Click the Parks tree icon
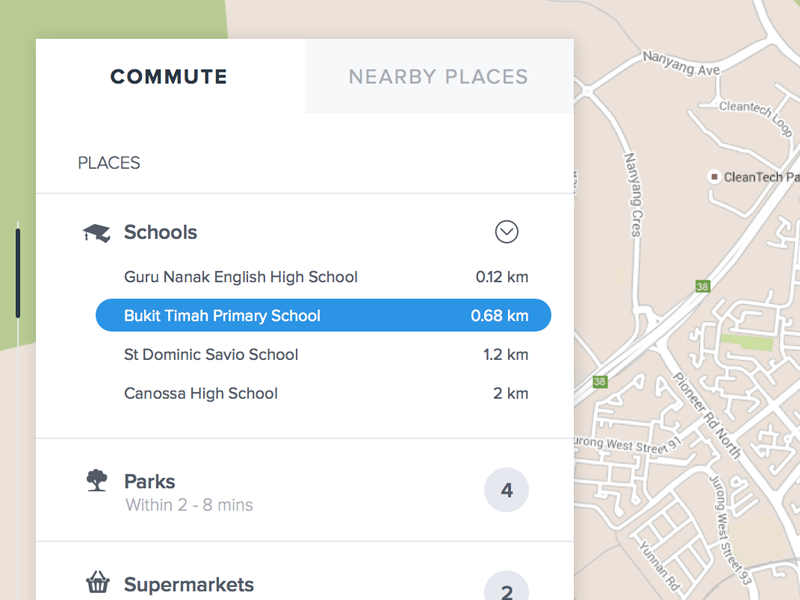 [97, 481]
